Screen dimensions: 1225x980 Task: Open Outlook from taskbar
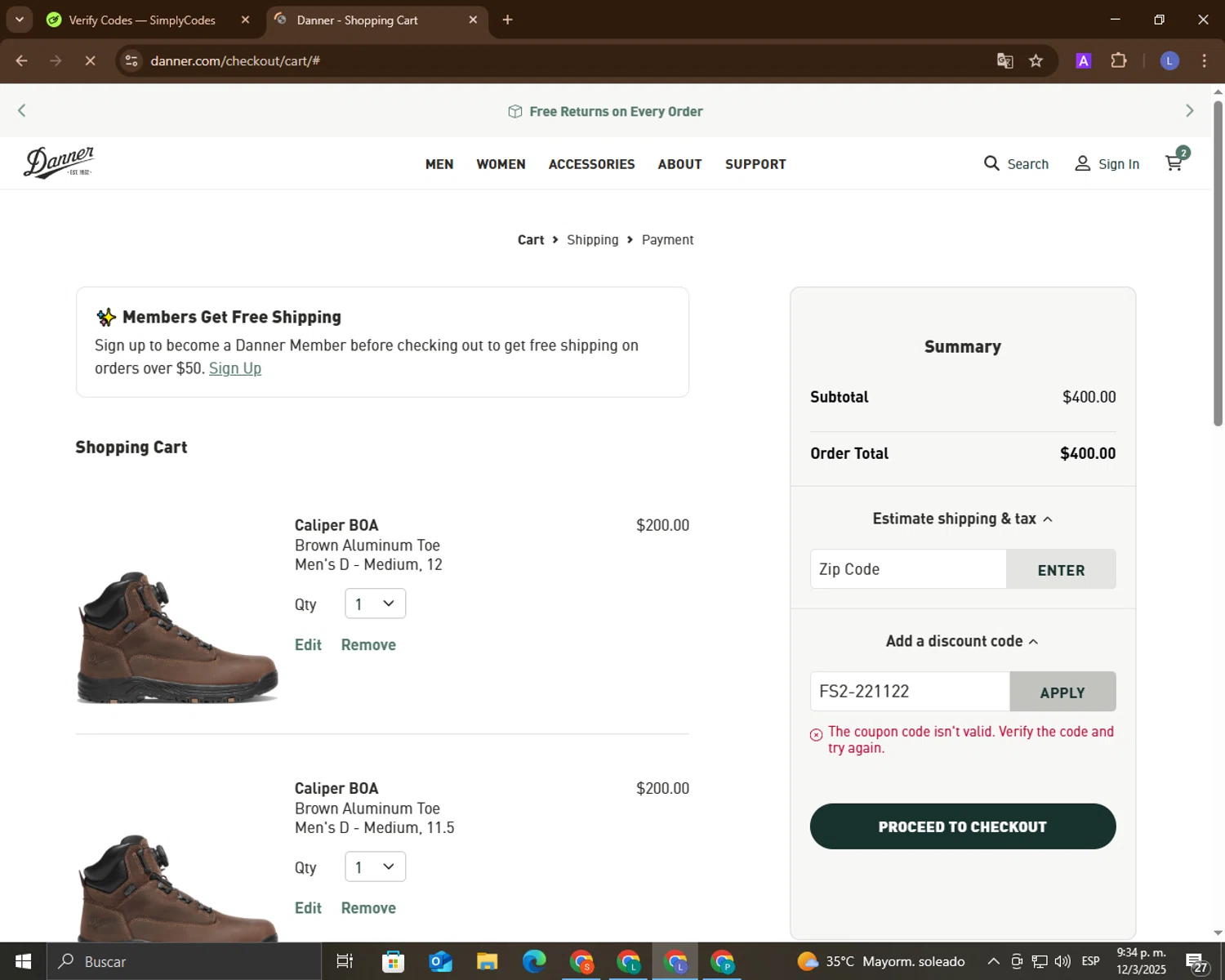coord(440,961)
